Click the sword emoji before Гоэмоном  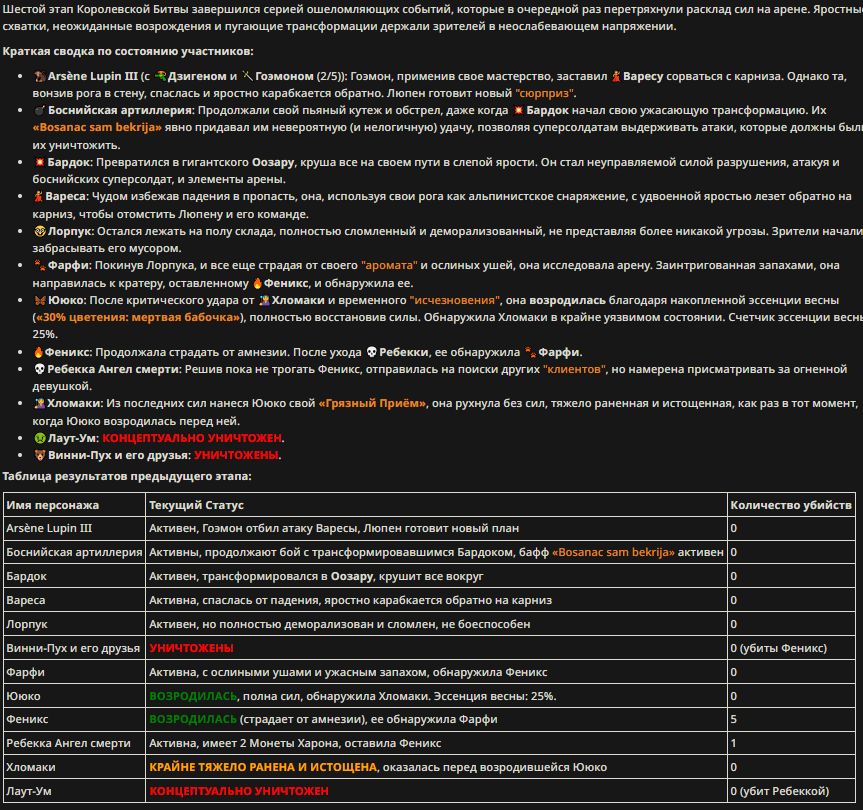[247, 76]
